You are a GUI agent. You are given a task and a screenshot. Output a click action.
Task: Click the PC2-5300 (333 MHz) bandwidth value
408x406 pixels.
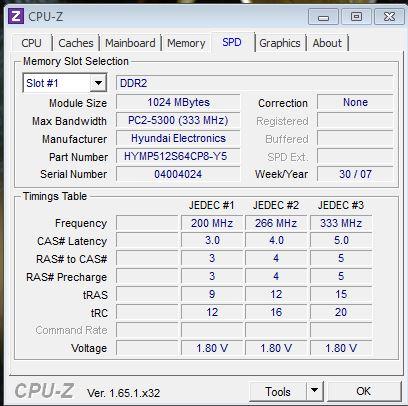[178, 120]
